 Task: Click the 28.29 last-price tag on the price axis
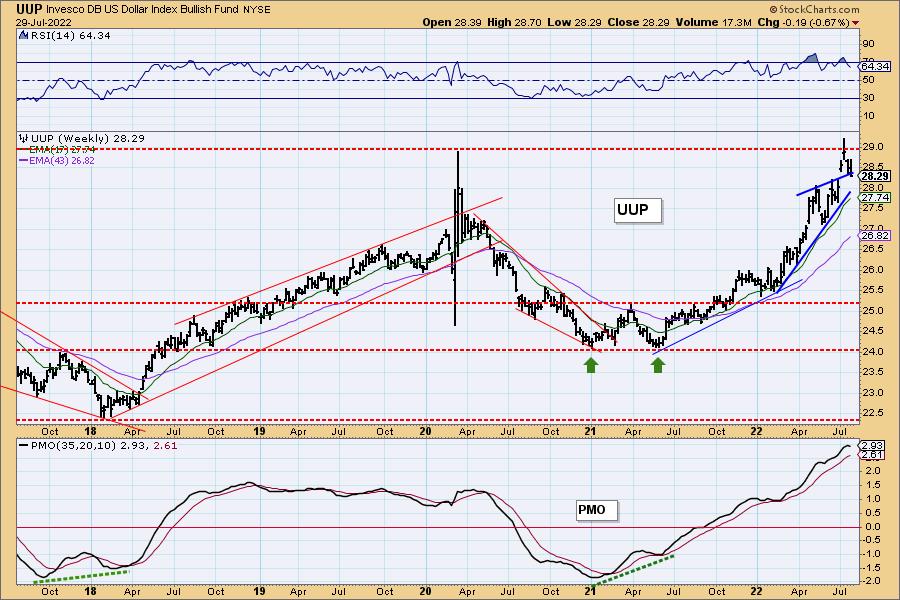tap(876, 176)
